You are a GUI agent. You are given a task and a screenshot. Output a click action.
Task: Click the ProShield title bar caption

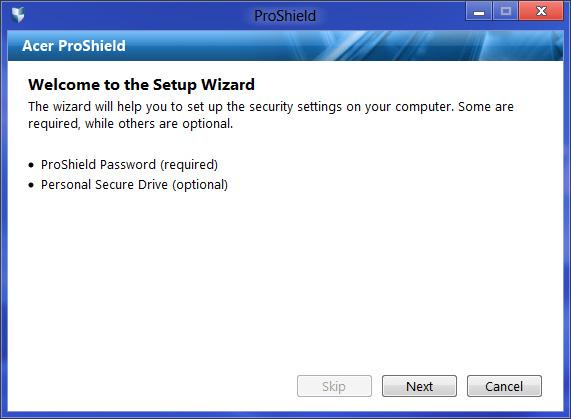tap(285, 16)
